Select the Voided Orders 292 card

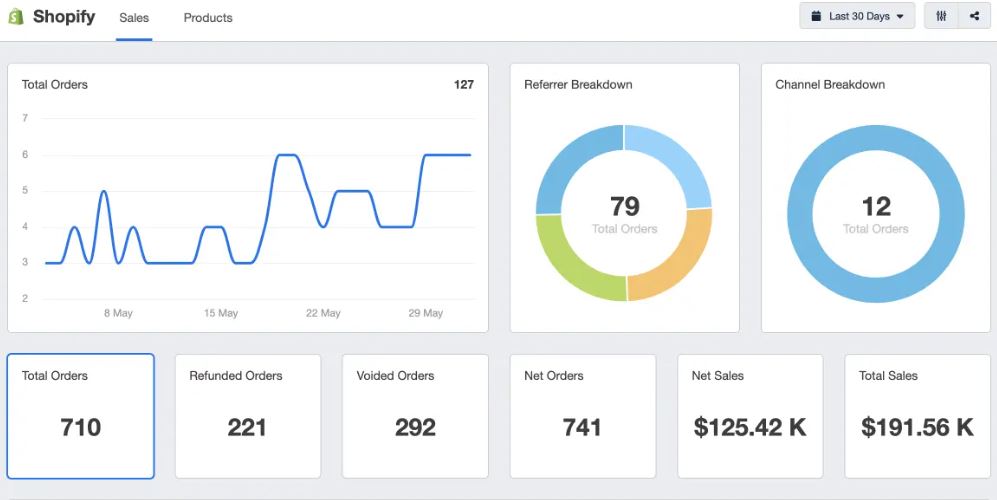click(x=415, y=416)
